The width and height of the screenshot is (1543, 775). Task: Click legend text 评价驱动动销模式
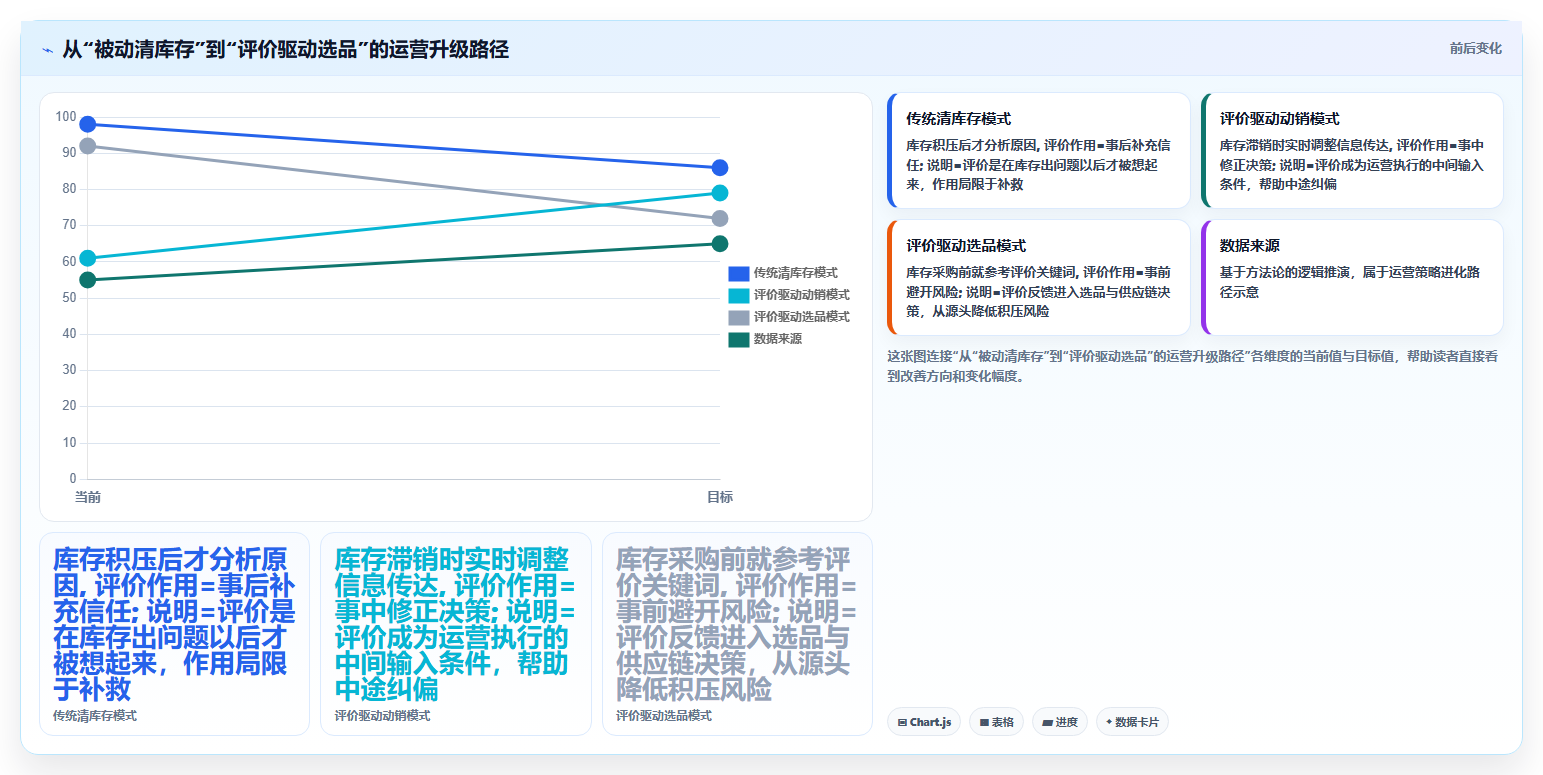click(801, 295)
